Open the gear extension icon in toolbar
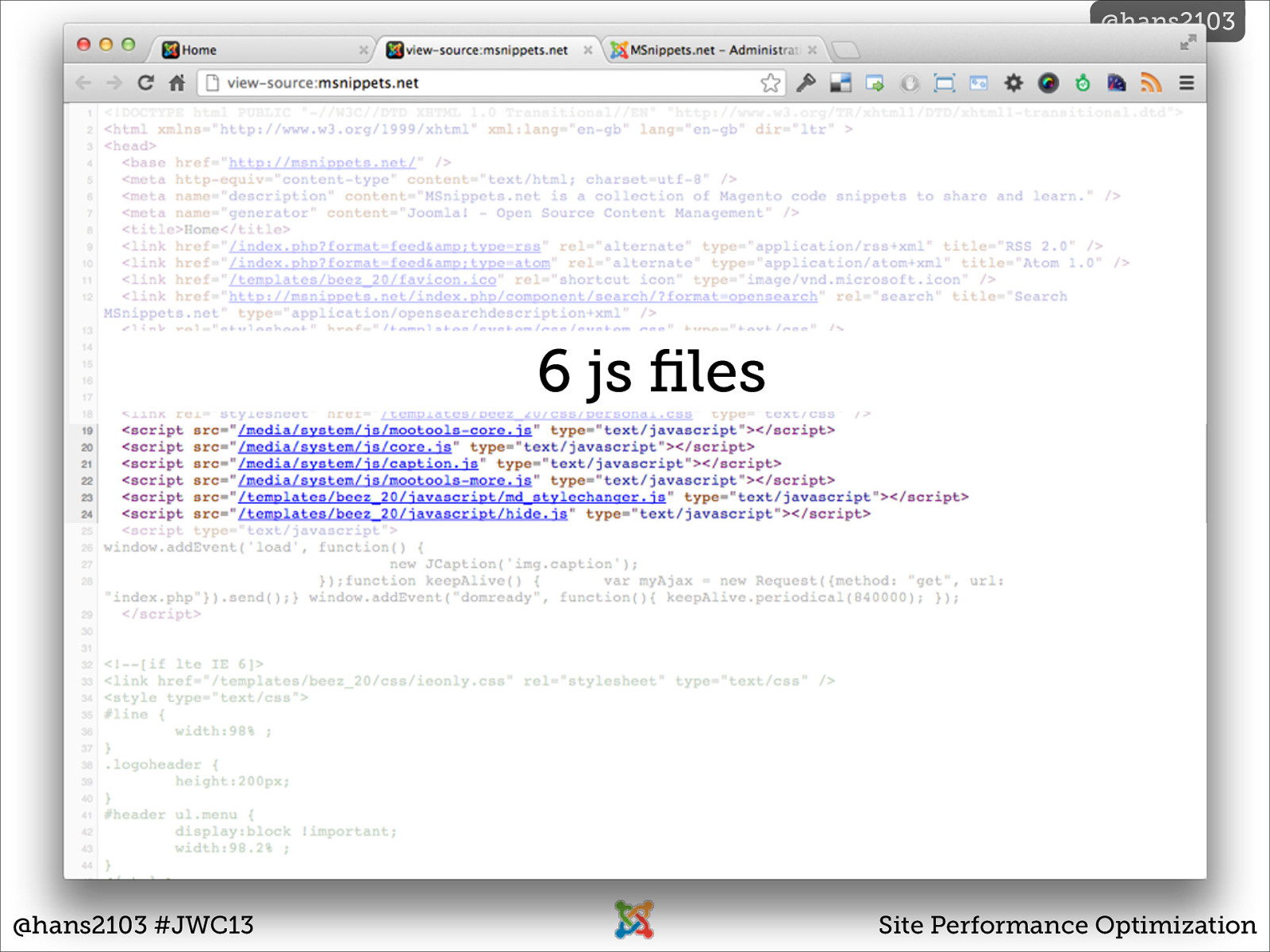 coord(1014,83)
